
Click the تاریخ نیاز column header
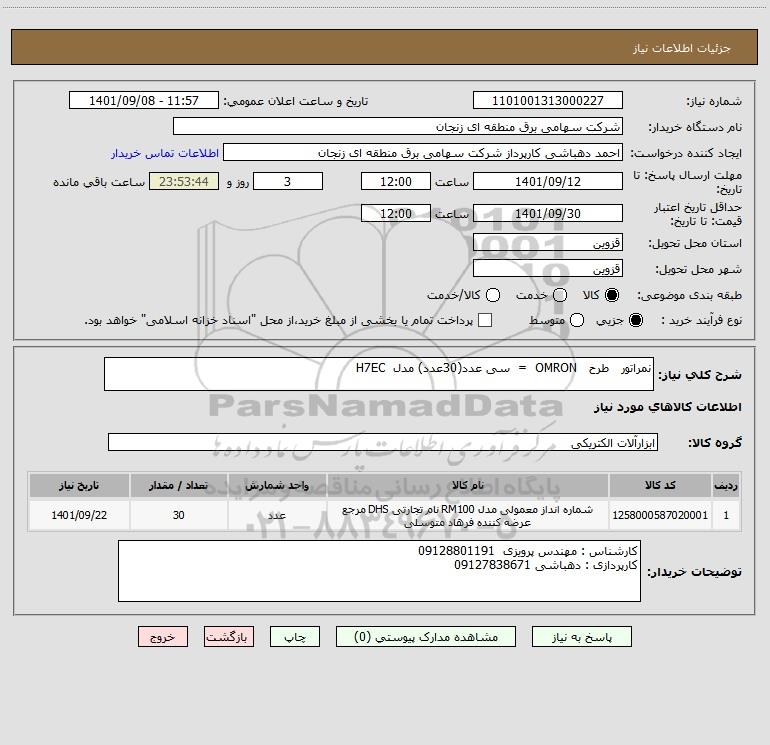point(79,485)
